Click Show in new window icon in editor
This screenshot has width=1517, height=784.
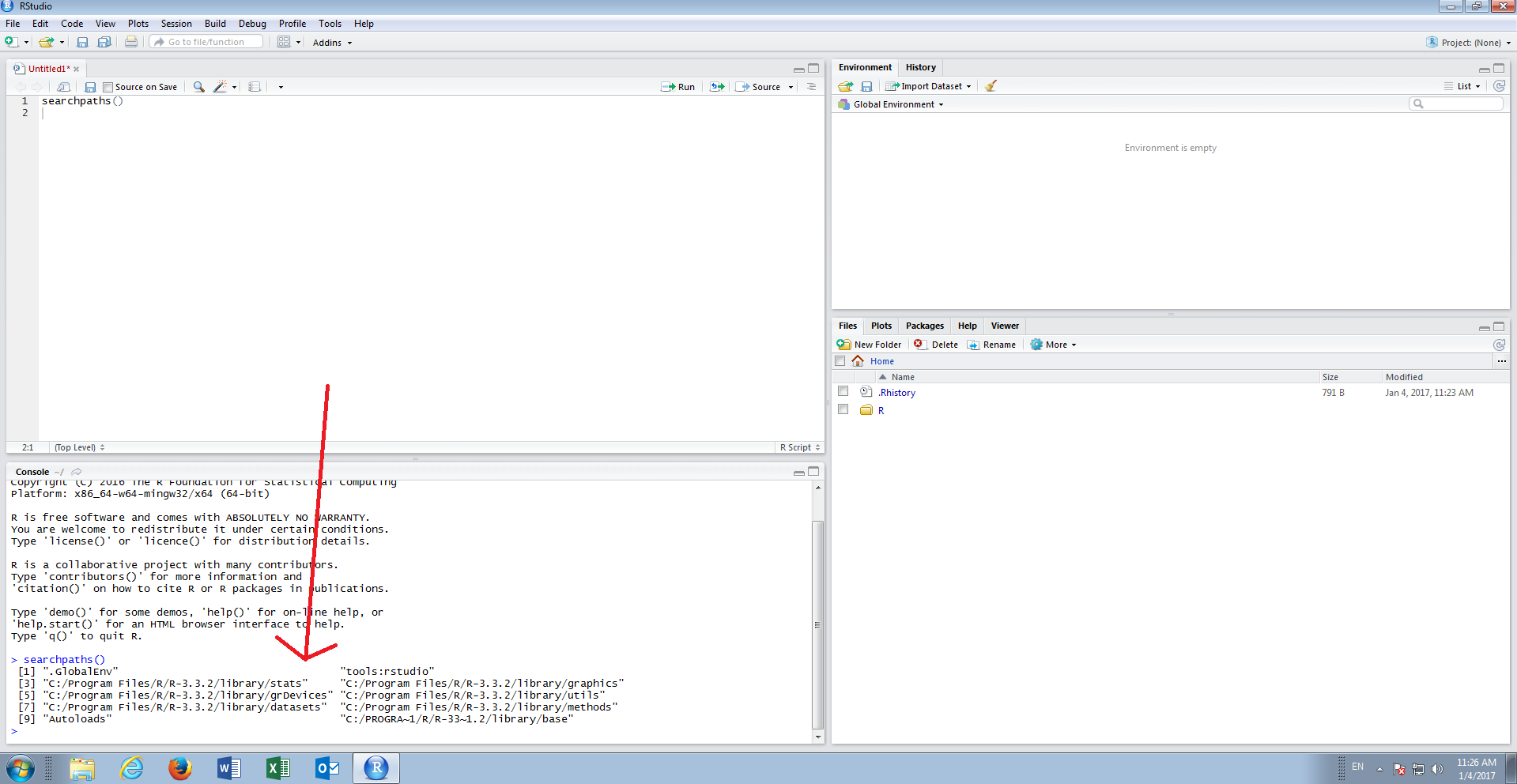[64, 87]
